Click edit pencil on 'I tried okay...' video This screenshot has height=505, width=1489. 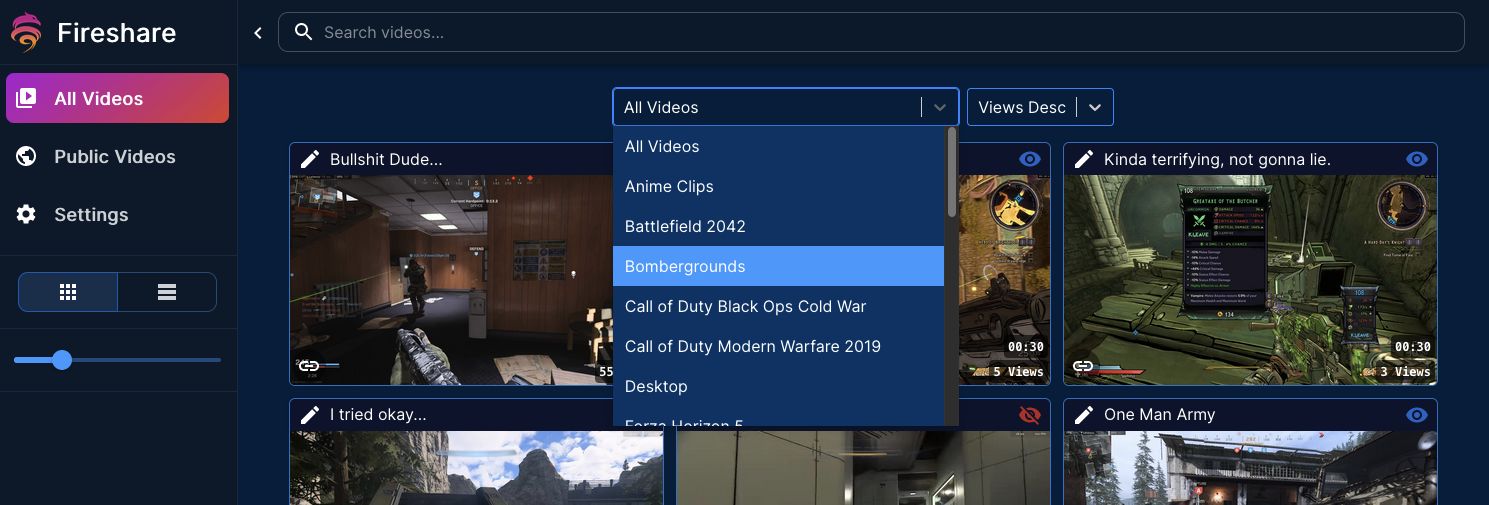pyautogui.click(x=310, y=414)
